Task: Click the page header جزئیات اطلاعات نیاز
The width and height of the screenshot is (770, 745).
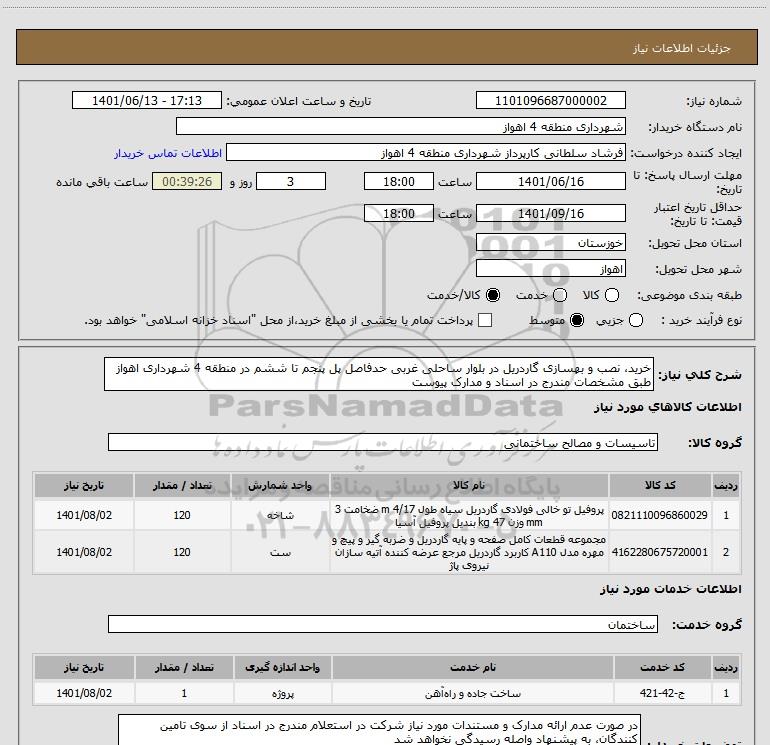Action: pyautogui.click(x=682, y=48)
